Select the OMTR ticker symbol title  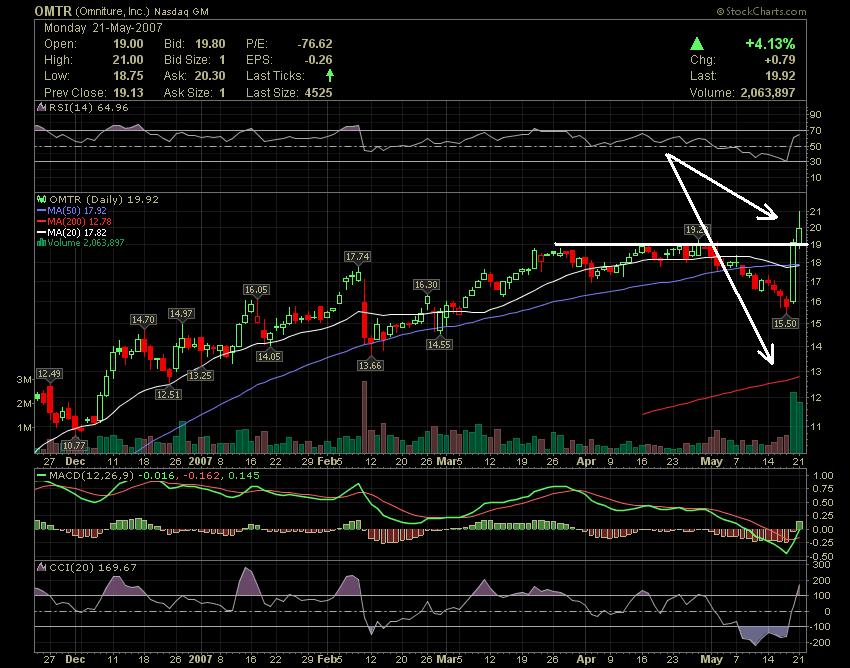53,11
